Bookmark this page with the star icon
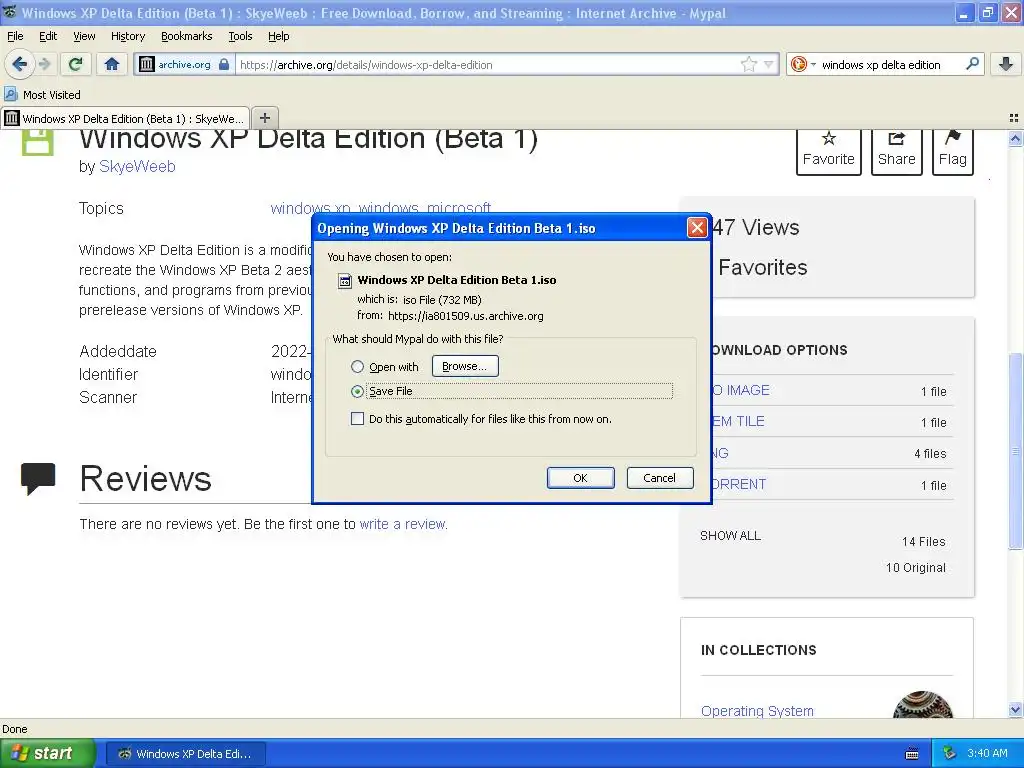Screen dimensions: 1024x768 pos(748,64)
